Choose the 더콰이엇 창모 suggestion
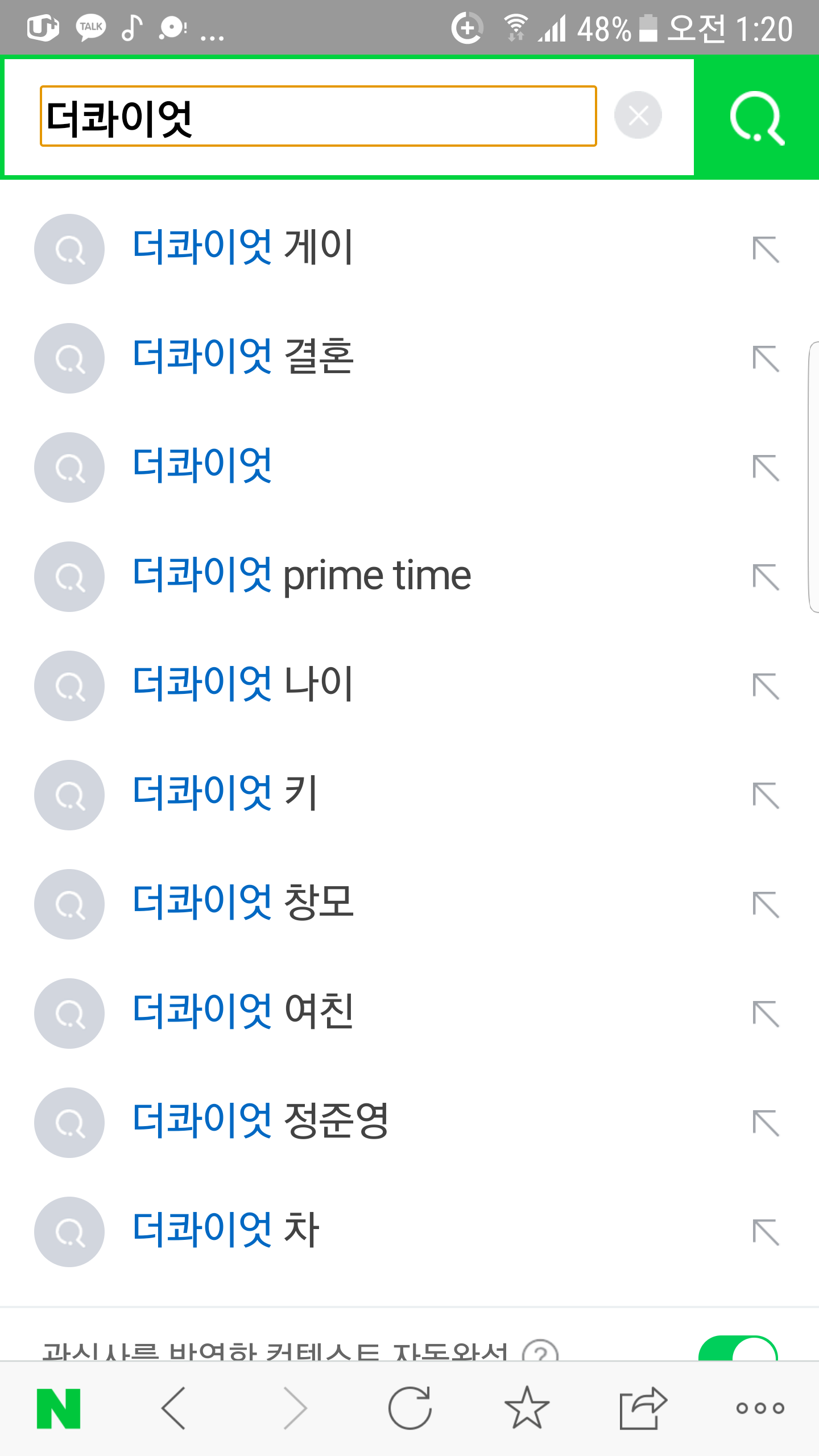Viewport: 819px width, 1456px height. tap(243, 904)
